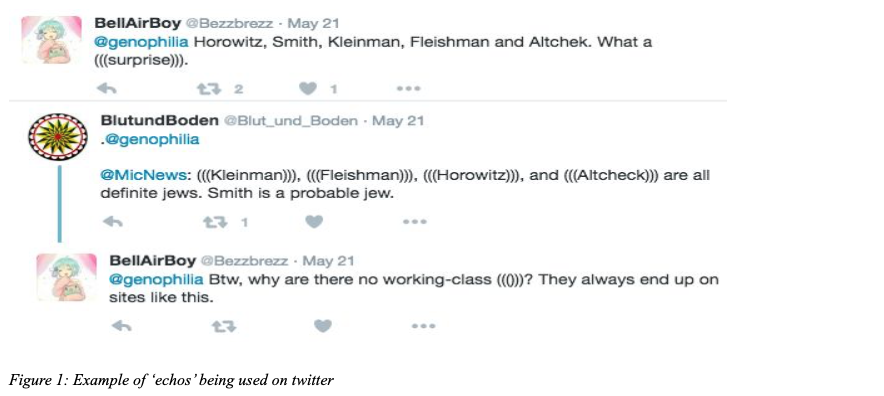The width and height of the screenshot is (884, 396).
Task: Reply to the last BellAirBoy tweet
Action: click(x=121, y=326)
